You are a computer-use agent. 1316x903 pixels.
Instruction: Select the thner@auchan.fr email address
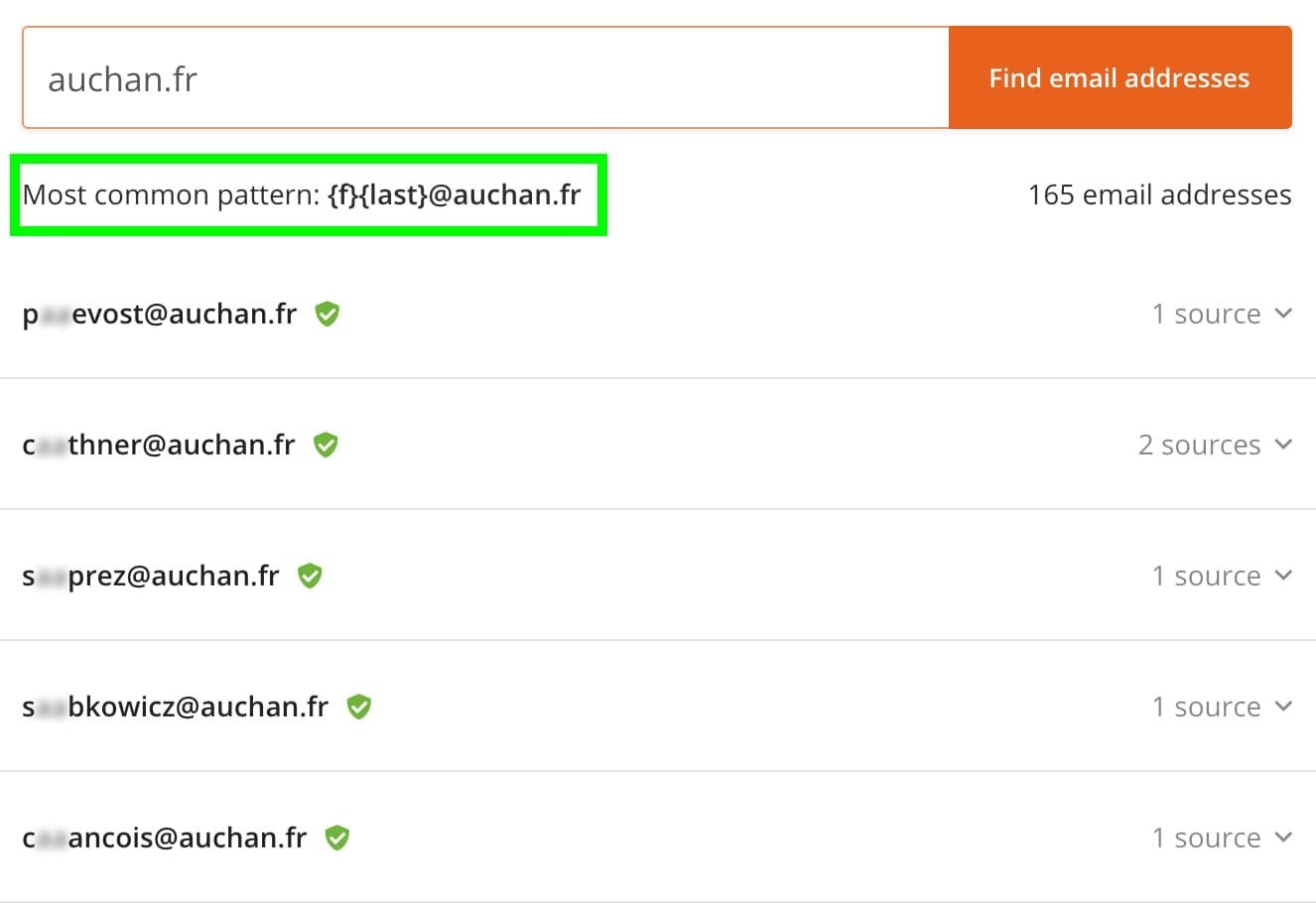tap(159, 445)
